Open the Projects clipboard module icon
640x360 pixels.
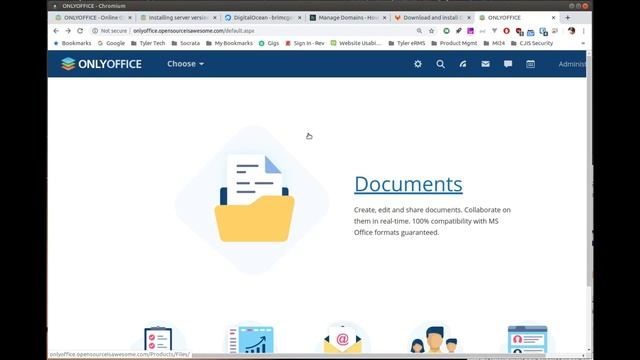coord(158,339)
